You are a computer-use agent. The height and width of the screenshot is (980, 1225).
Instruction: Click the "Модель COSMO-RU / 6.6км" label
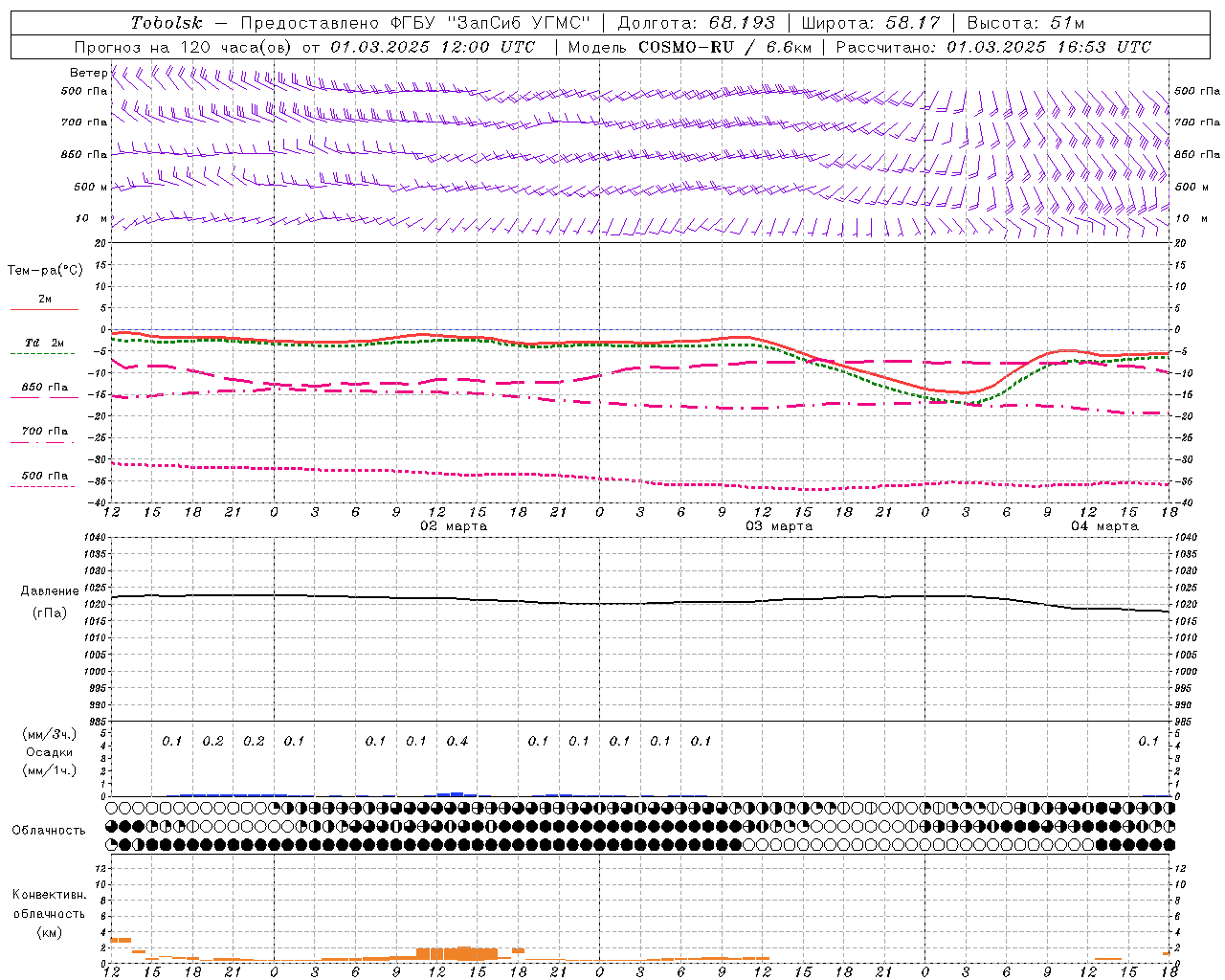[x=689, y=47]
